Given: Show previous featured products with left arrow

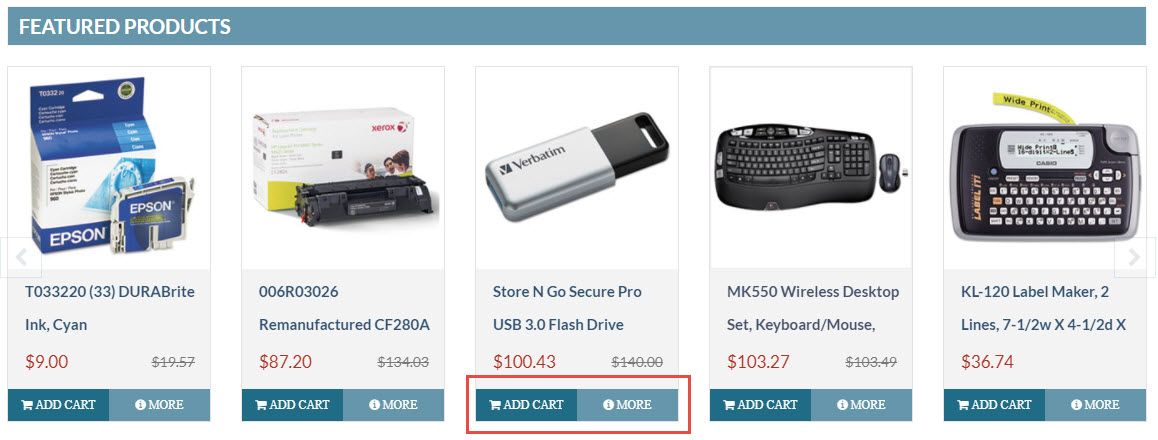Looking at the screenshot, I should coord(22,258).
